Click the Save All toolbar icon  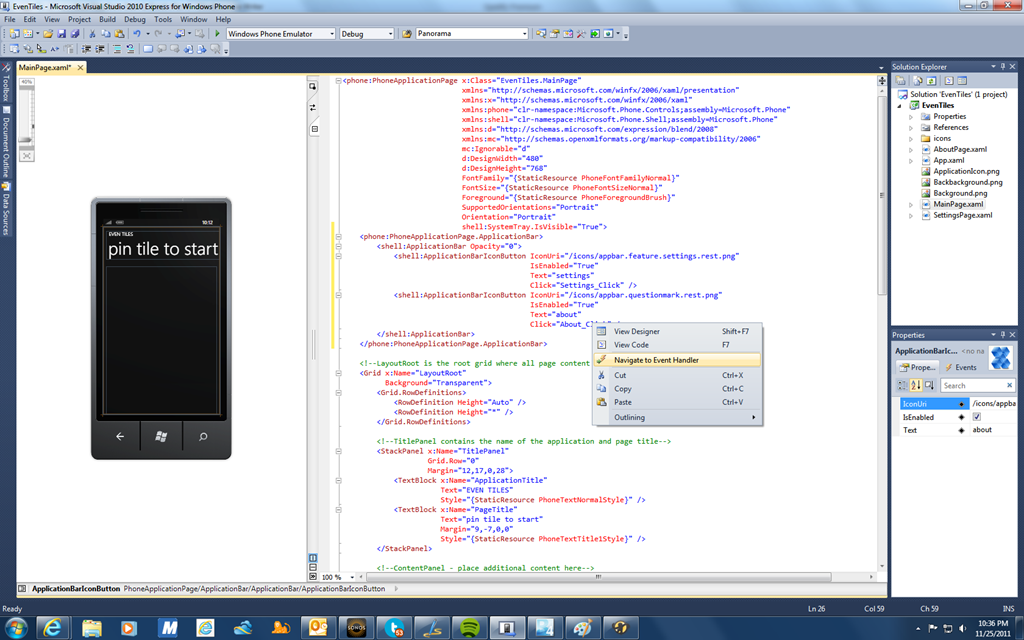click(74, 34)
